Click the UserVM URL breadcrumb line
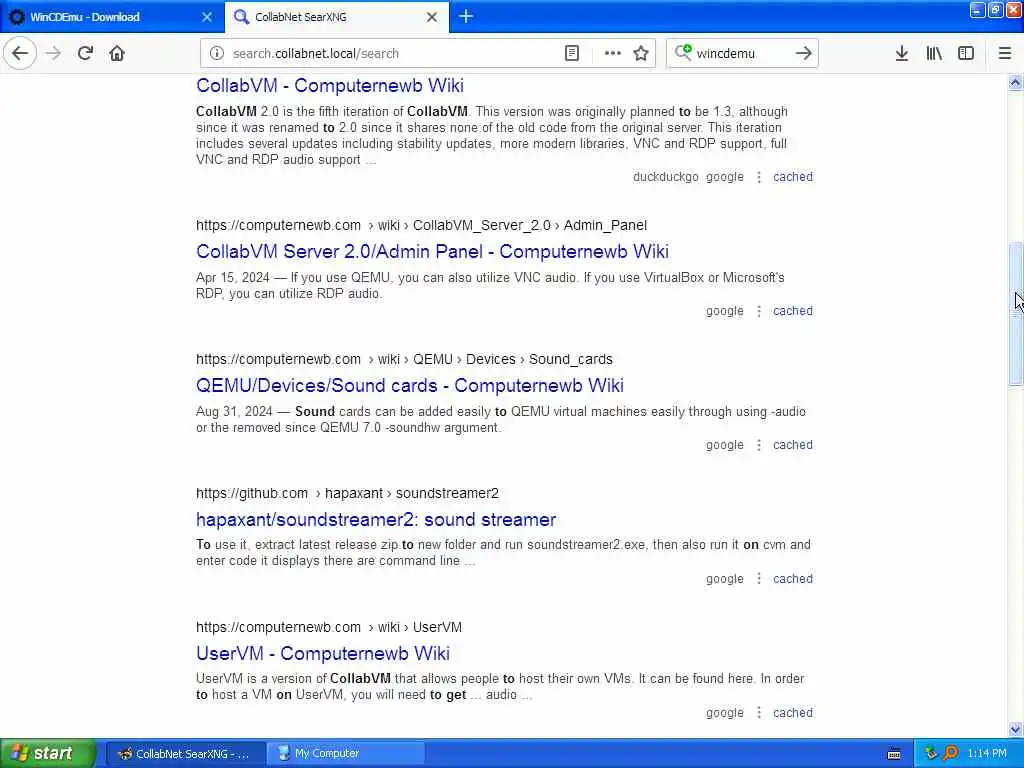The width and height of the screenshot is (1024, 768). [328, 627]
